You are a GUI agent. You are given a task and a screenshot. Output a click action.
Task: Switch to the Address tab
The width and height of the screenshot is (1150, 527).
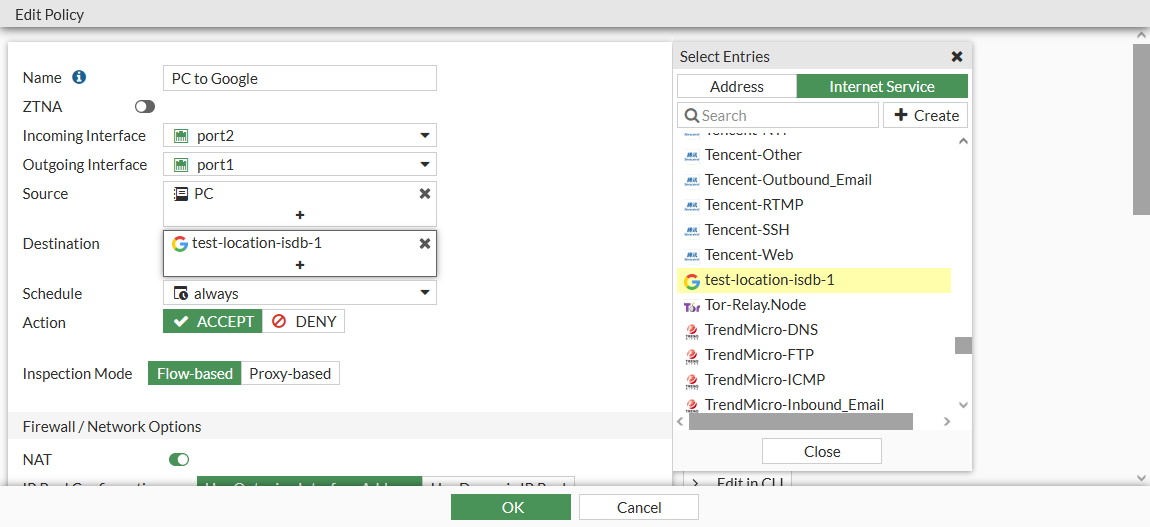coord(737,86)
